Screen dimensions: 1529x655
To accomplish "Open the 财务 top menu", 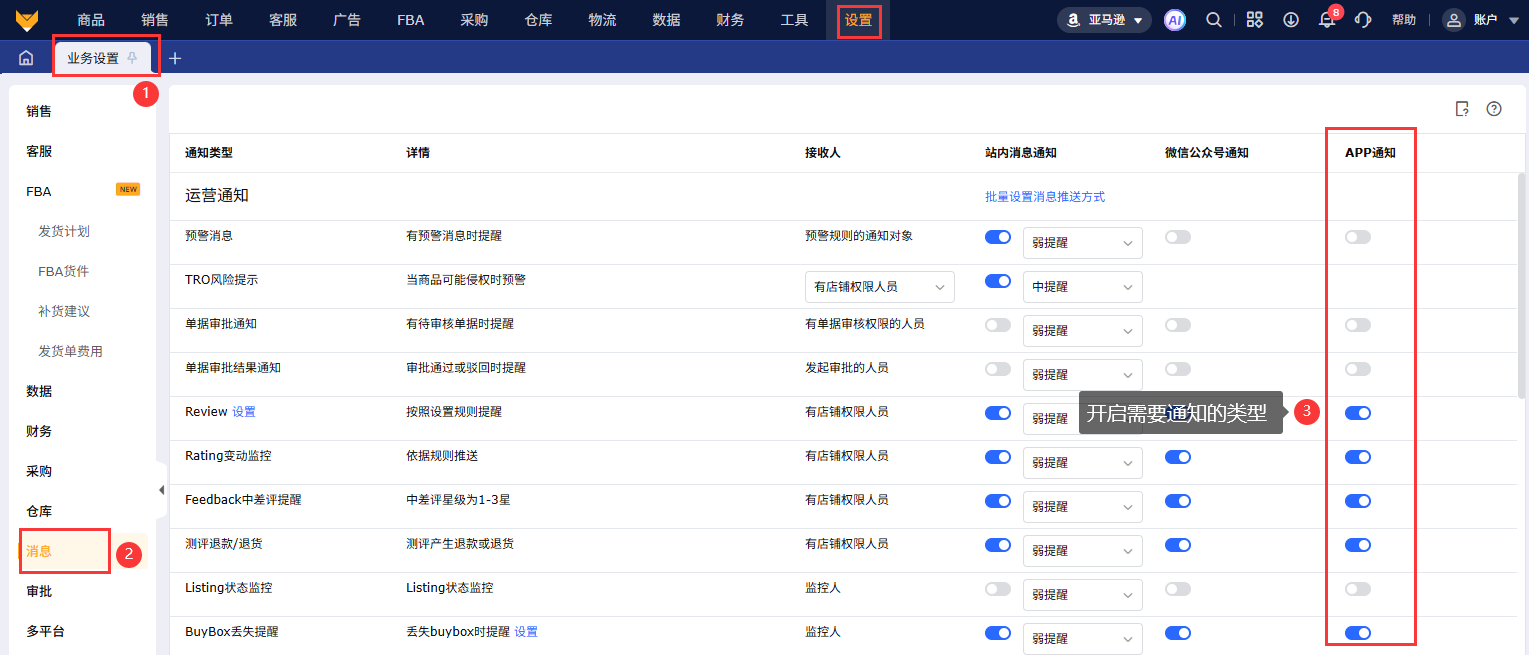I will pos(730,20).
